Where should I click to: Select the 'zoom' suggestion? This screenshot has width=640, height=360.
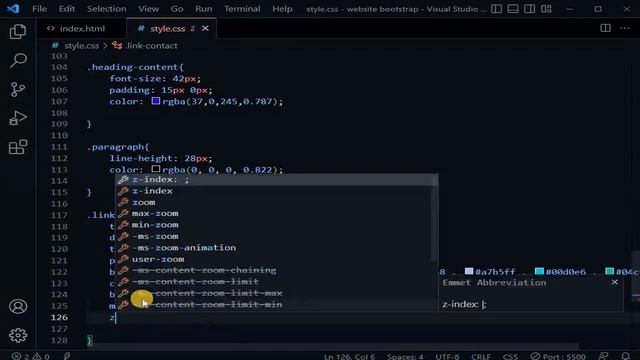[x=277, y=202]
